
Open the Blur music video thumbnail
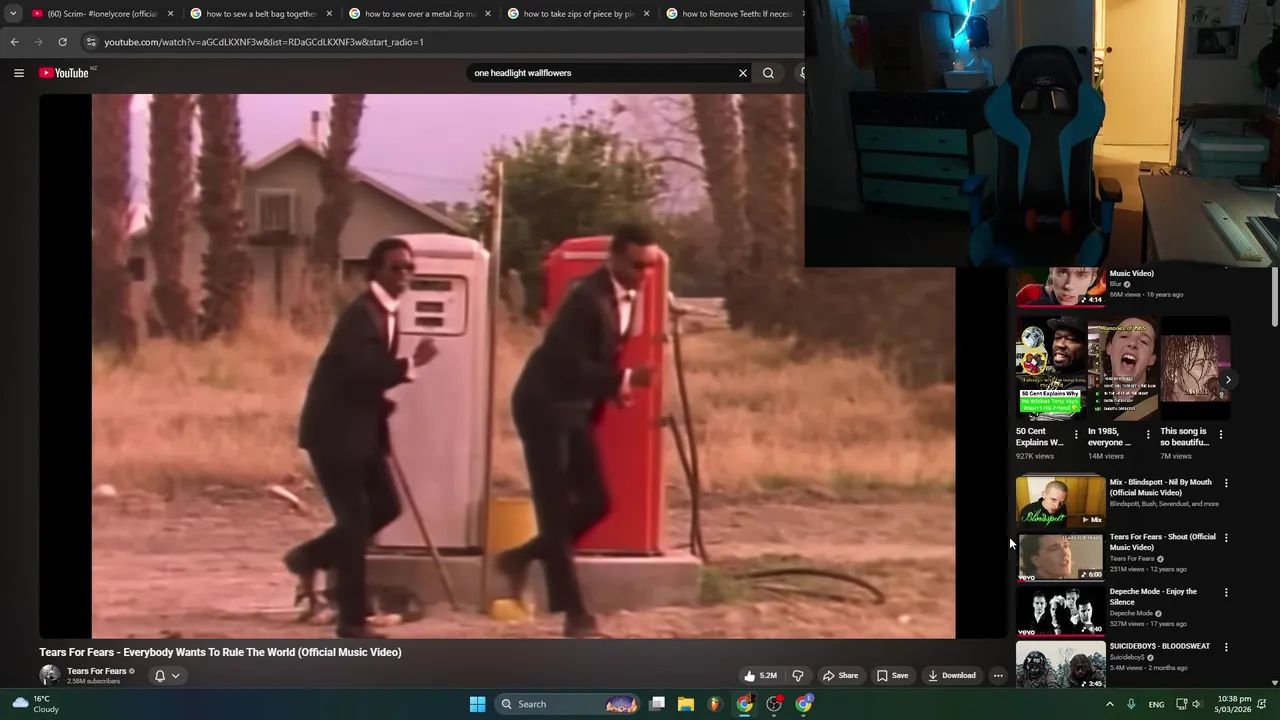click(x=1060, y=287)
